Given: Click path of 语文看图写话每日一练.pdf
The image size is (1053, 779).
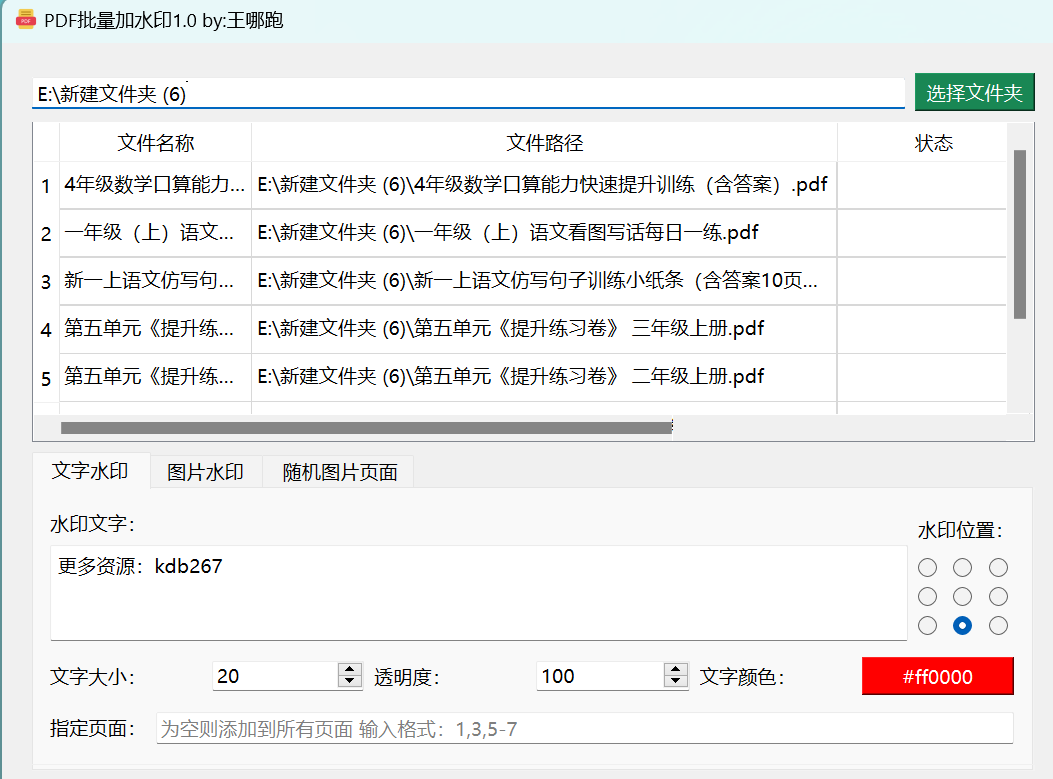Looking at the screenshot, I should pyautogui.click(x=545, y=233).
